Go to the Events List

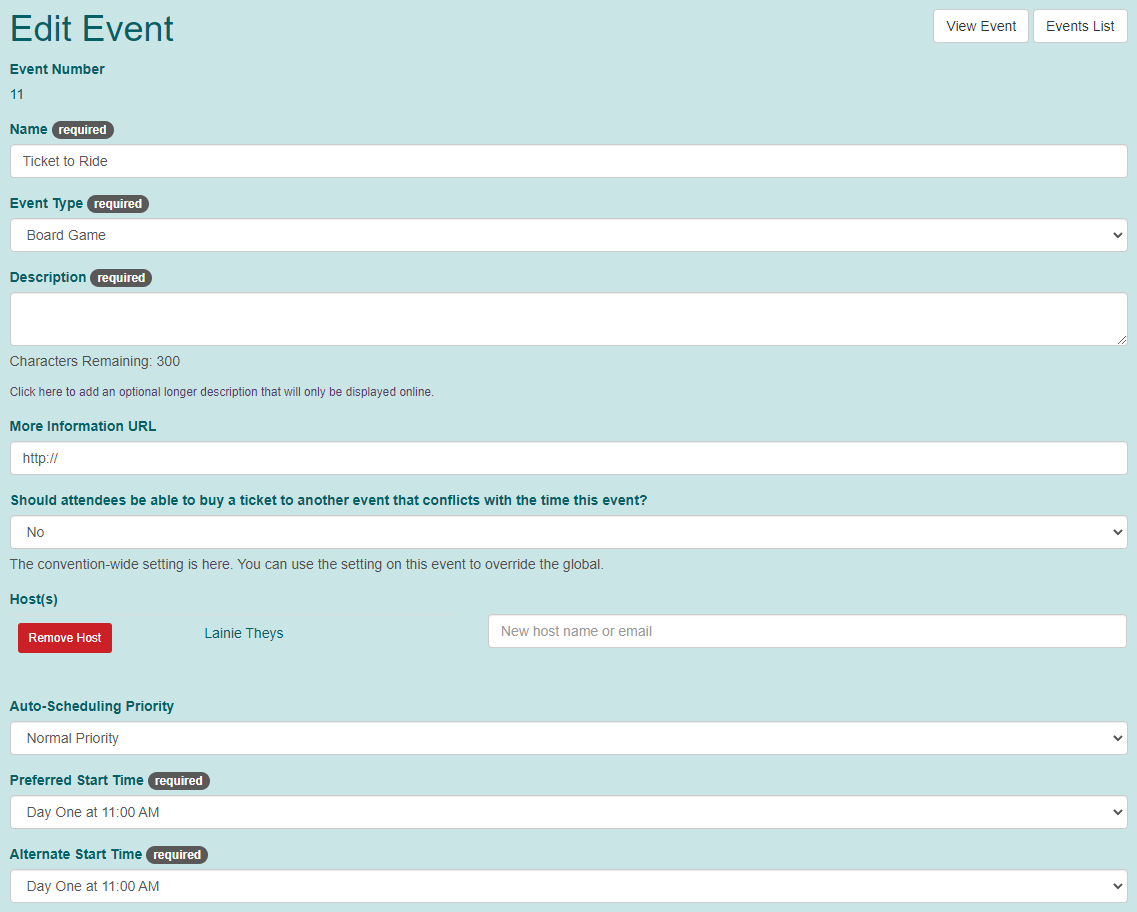click(x=1080, y=26)
